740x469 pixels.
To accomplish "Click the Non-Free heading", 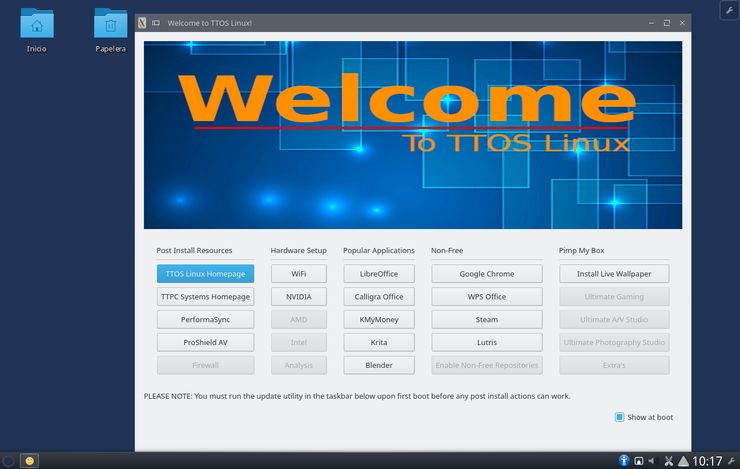I will pyautogui.click(x=447, y=251).
